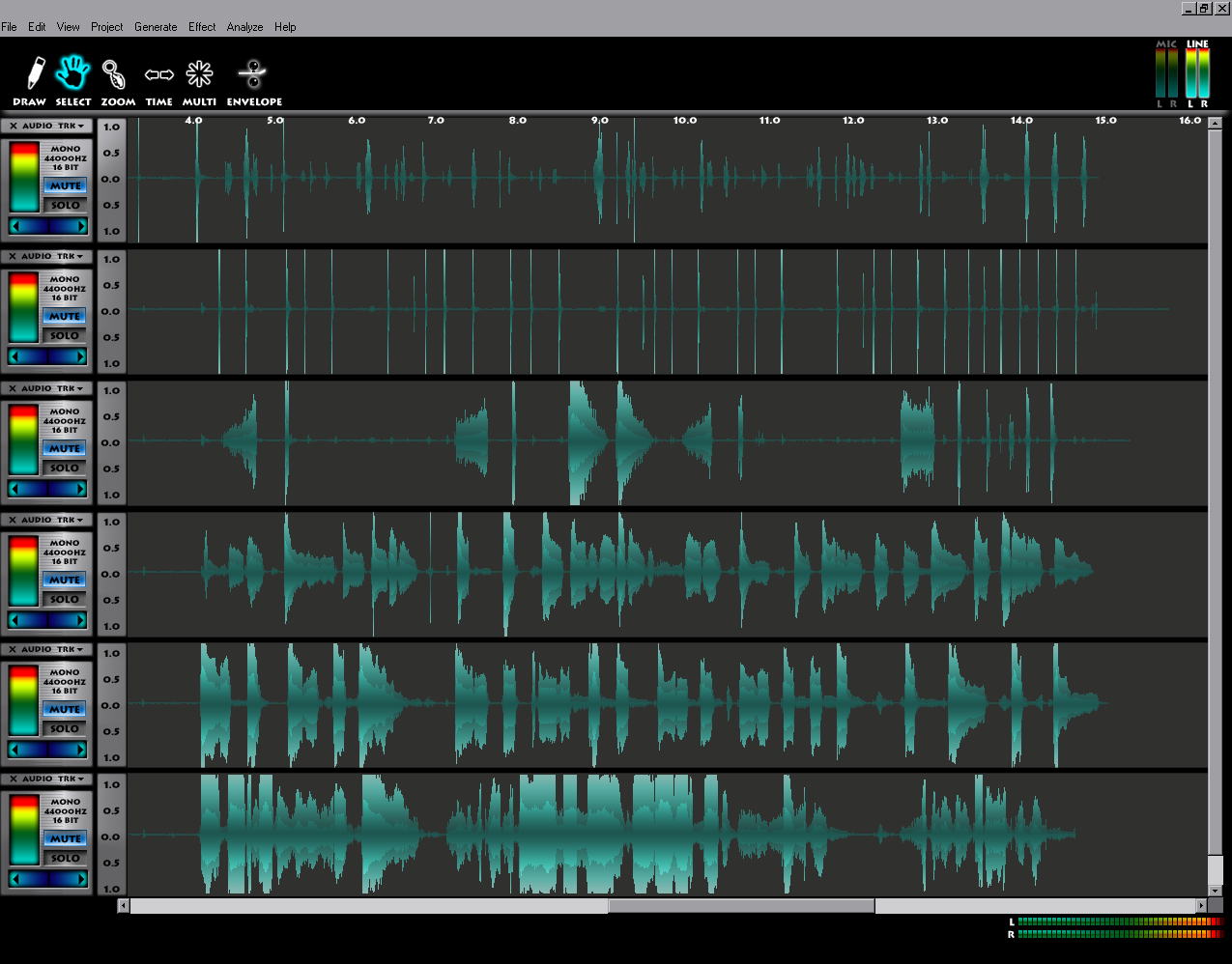Image resolution: width=1232 pixels, height=964 pixels.
Task: Click the first track's colored gain meter
Action: (24, 178)
